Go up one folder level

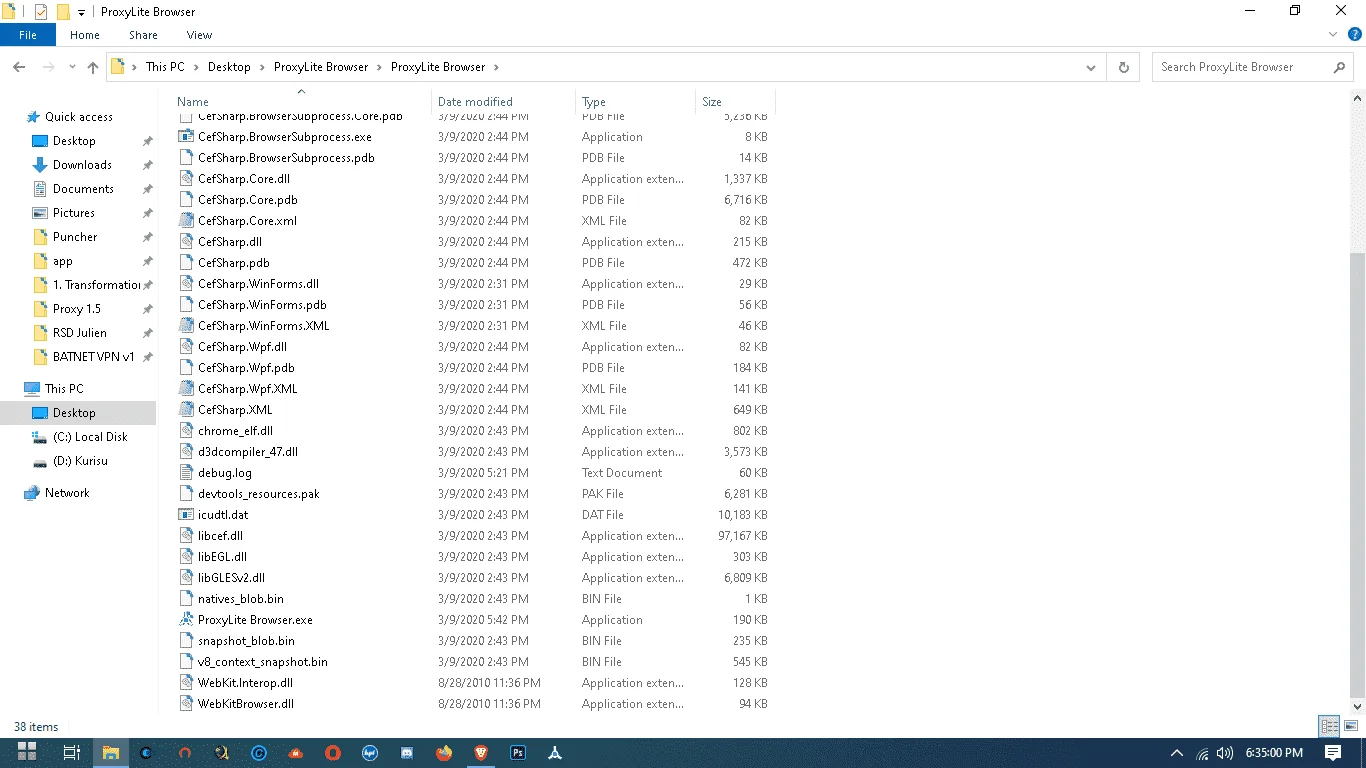pos(93,67)
